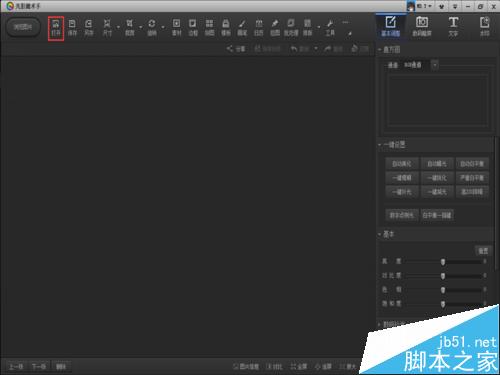Apply 自动白平衡 auto white balance

click(x=472, y=164)
